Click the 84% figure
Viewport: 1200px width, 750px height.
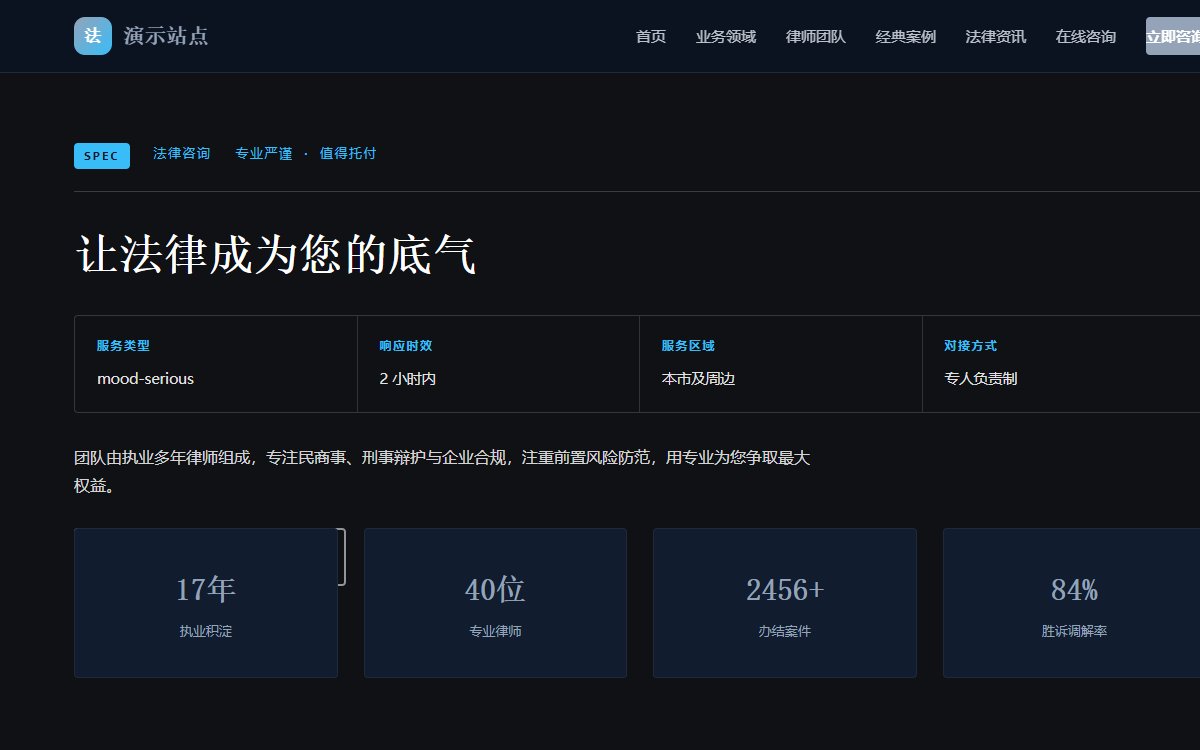1074,590
